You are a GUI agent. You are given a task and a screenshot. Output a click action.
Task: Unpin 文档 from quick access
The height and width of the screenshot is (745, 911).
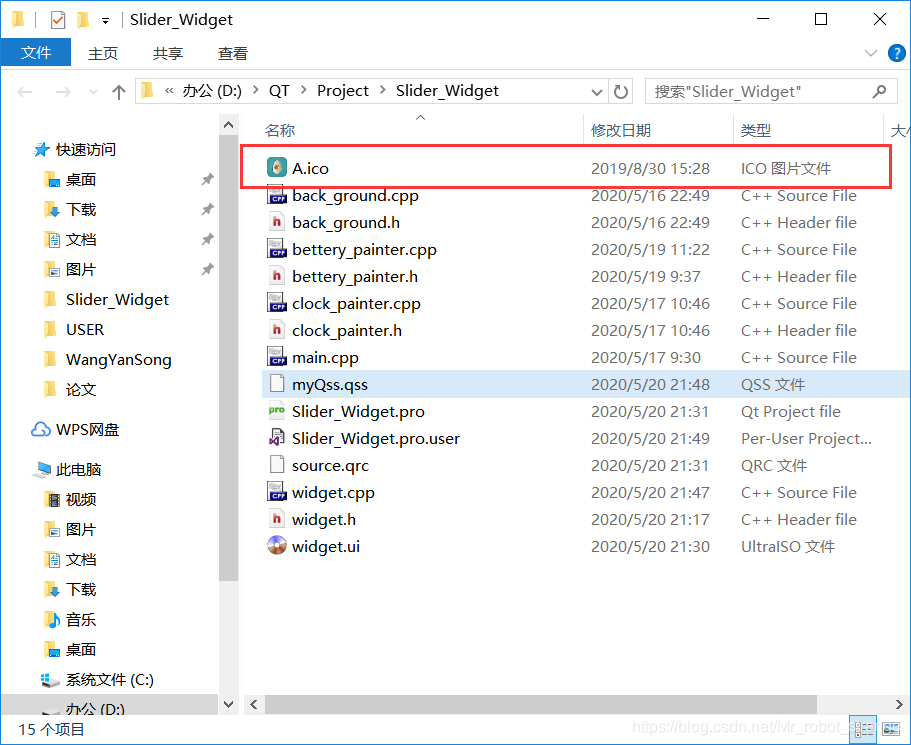(x=207, y=239)
